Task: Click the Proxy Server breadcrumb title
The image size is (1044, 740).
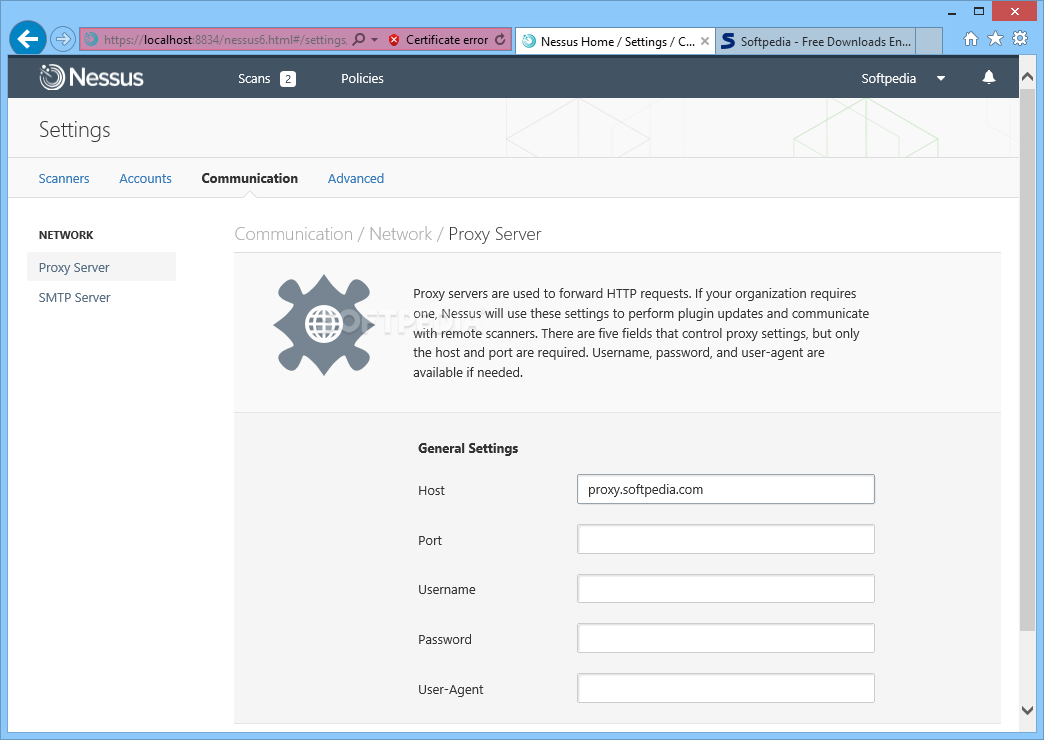Action: pos(495,234)
